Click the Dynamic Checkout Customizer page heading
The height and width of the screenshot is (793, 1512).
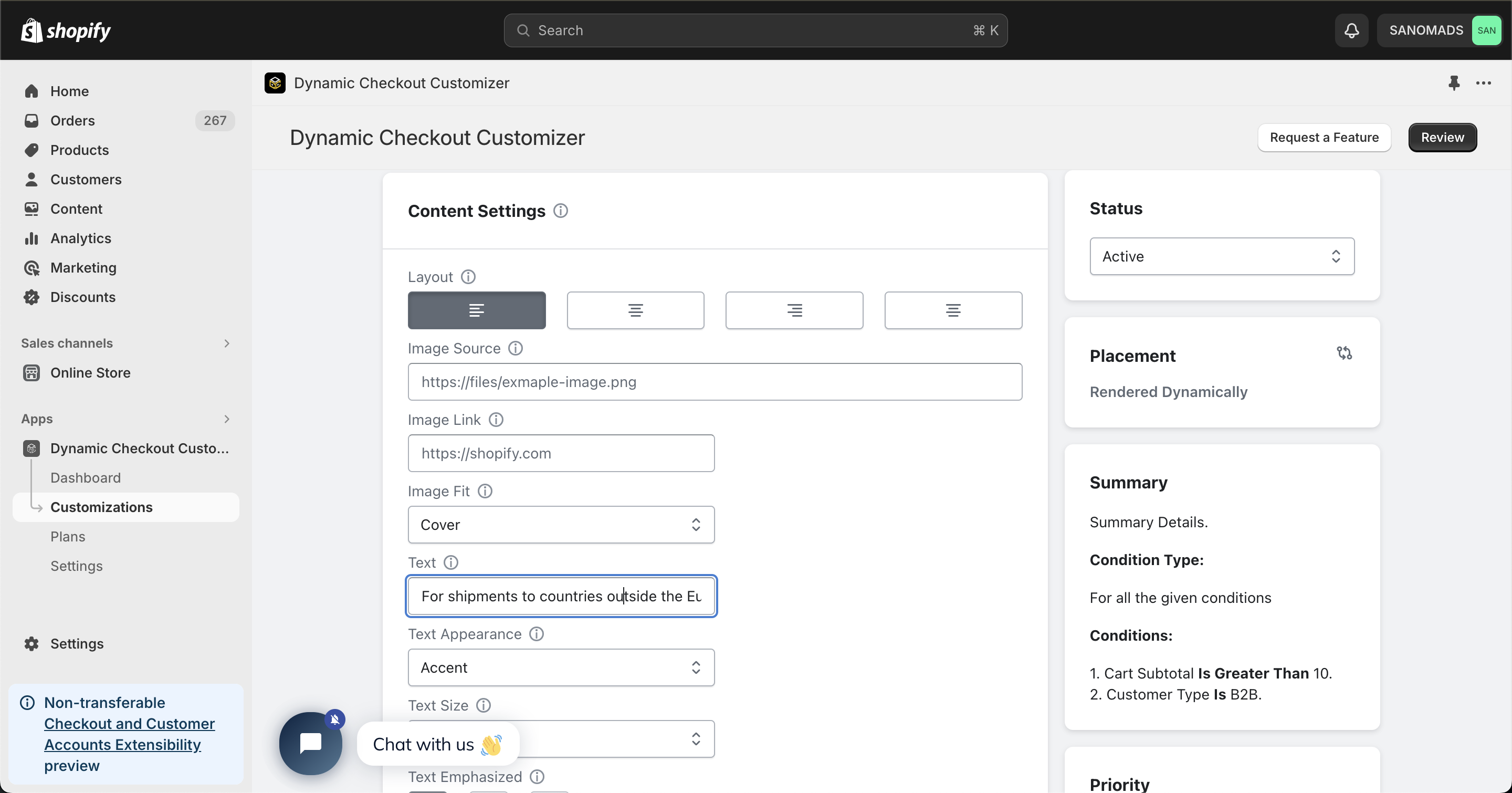pyautogui.click(x=437, y=138)
